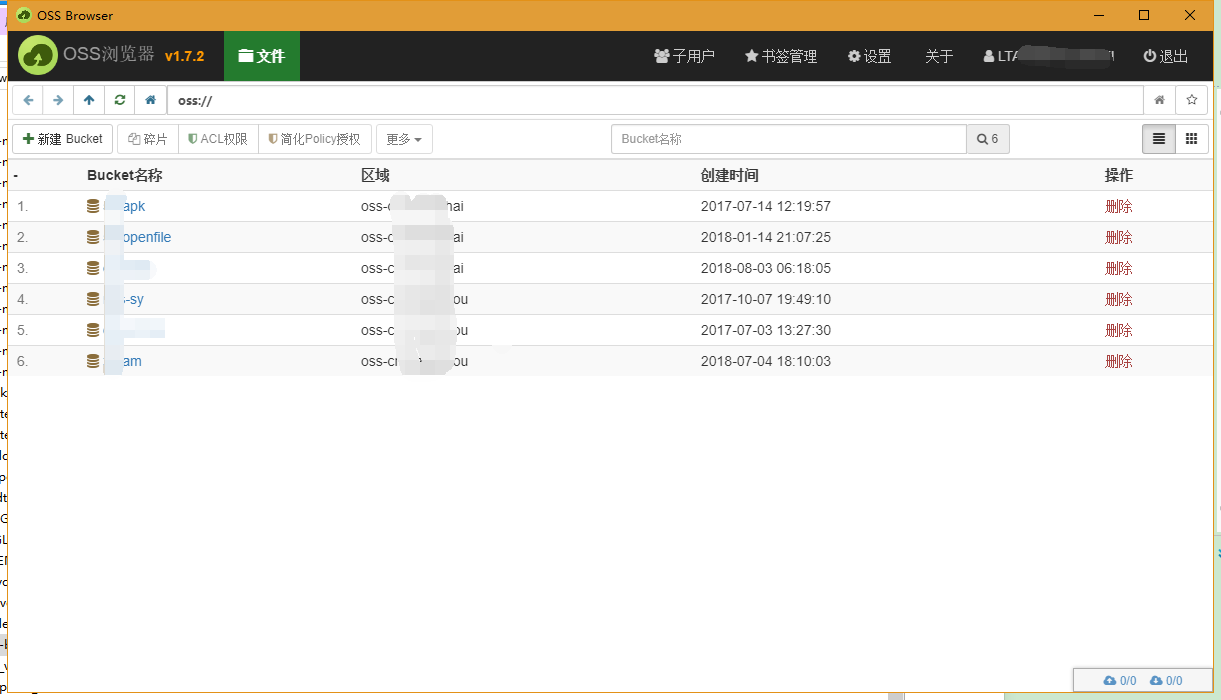Expand the 更多 dropdown

(x=404, y=139)
